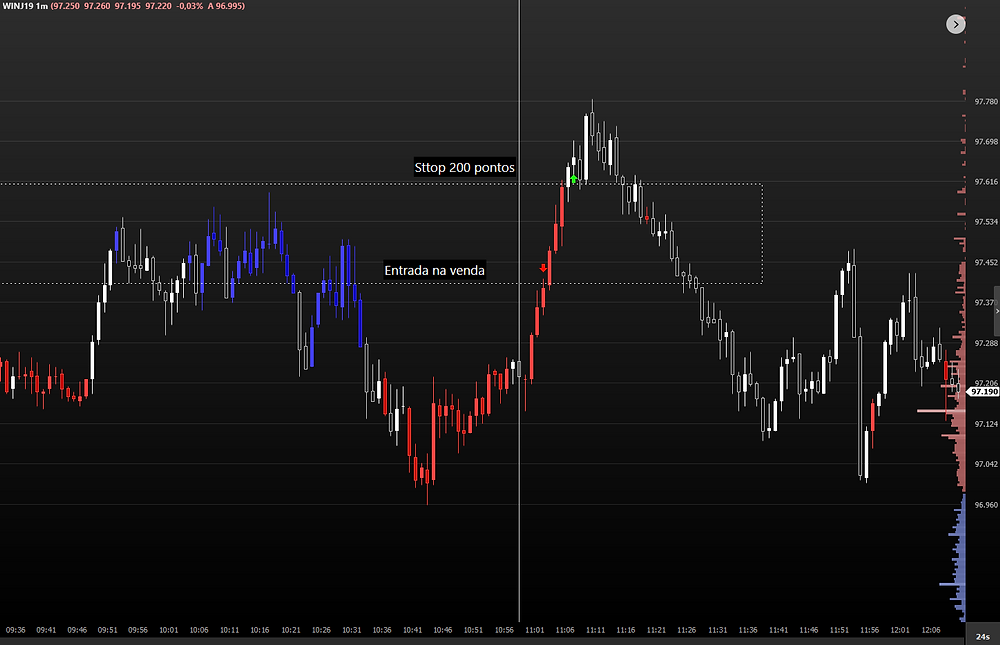Click the 11:01 time axis label
1000x645 pixels.
point(534,630)
